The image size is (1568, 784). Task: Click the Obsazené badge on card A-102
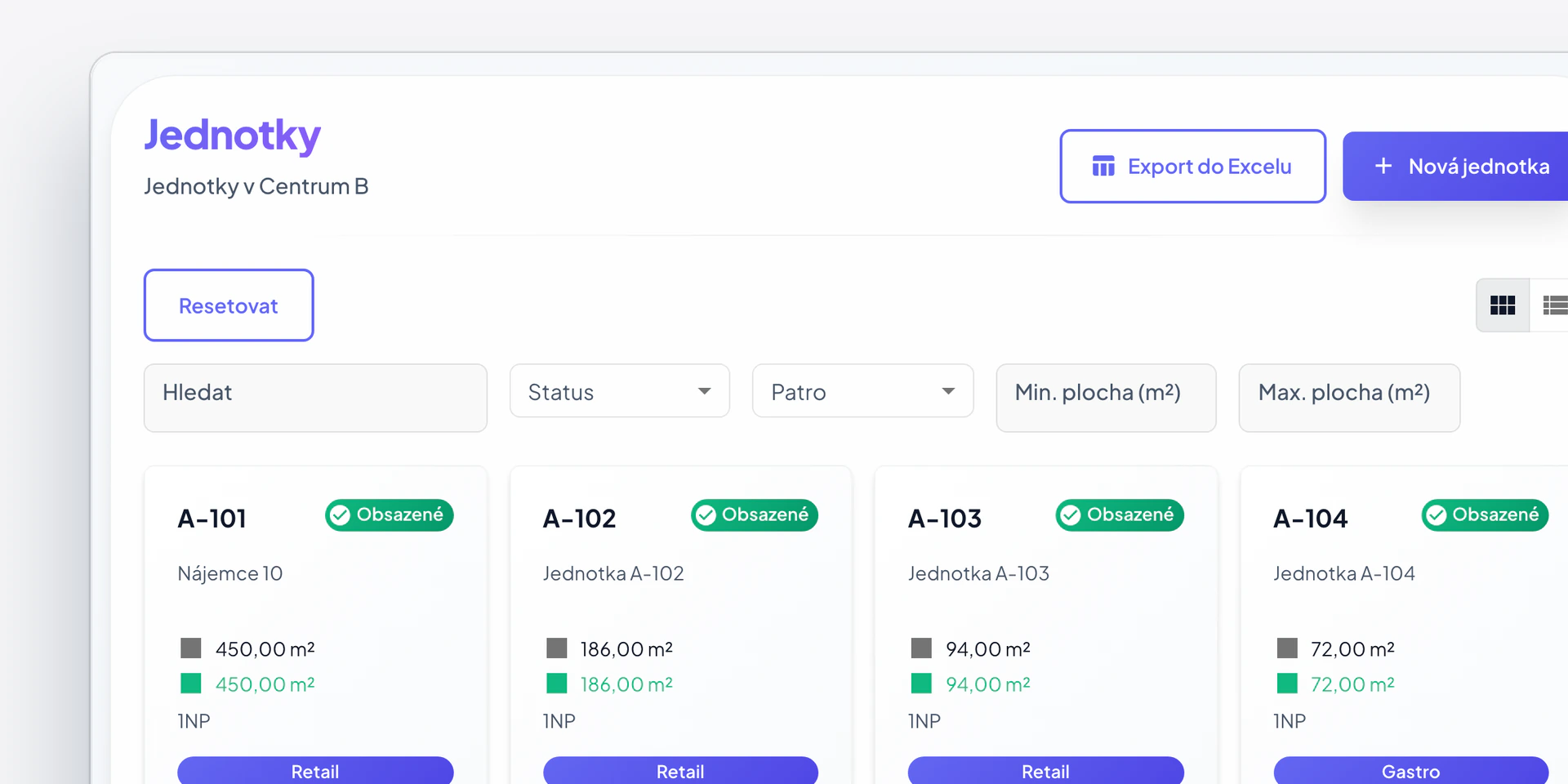755,515
